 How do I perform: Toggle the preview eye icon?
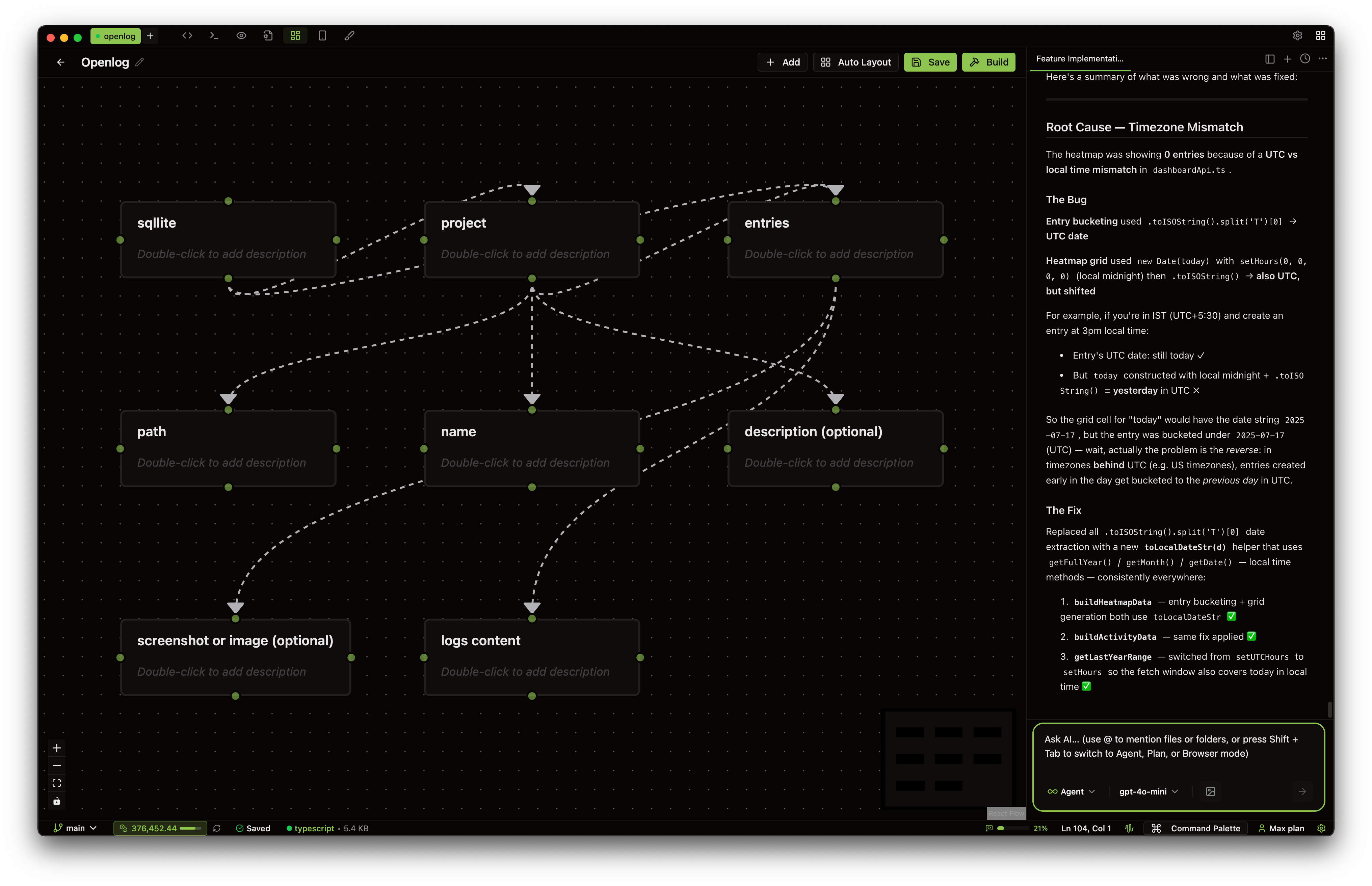point(241,36)
